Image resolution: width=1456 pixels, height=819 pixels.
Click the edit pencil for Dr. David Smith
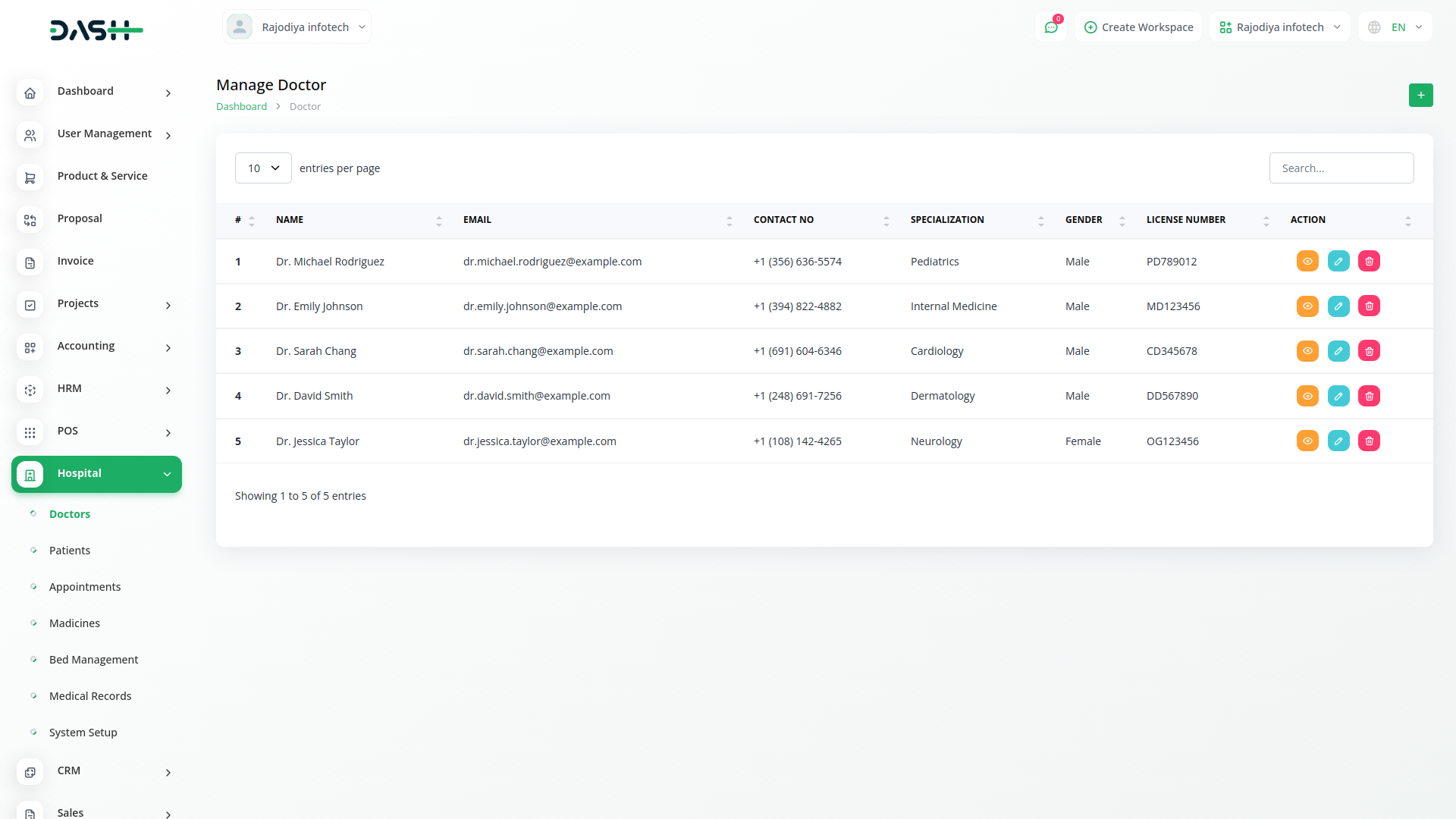point(1338,396)
